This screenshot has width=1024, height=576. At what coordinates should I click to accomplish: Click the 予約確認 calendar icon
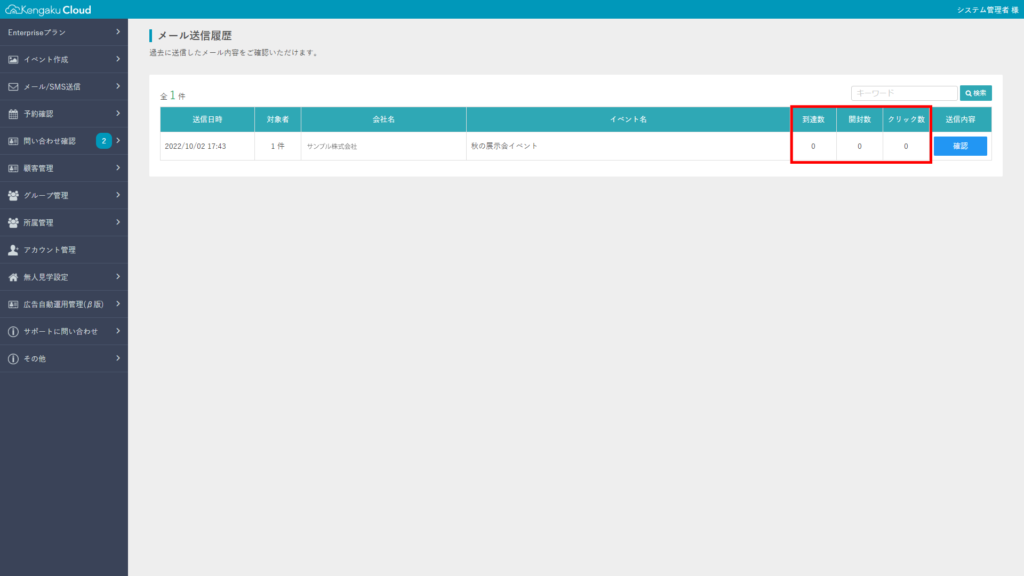(13, 114)
